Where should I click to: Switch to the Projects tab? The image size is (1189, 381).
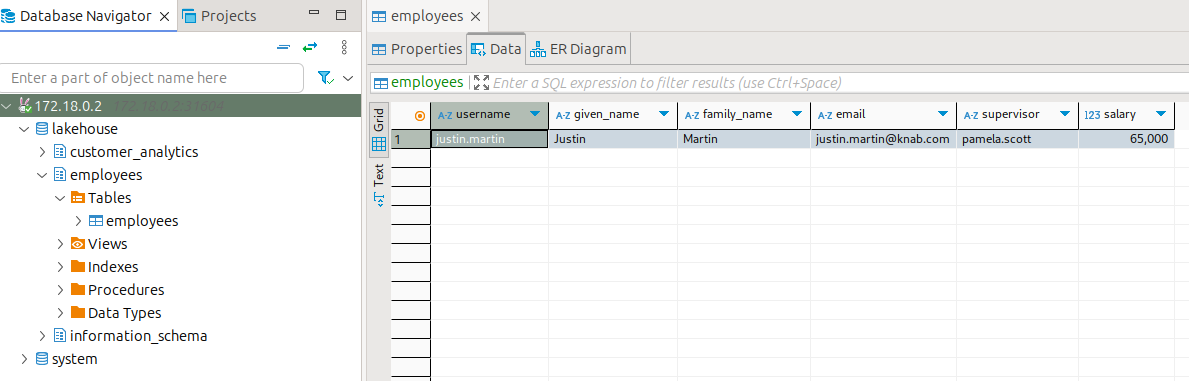click(x=219, y=16)
